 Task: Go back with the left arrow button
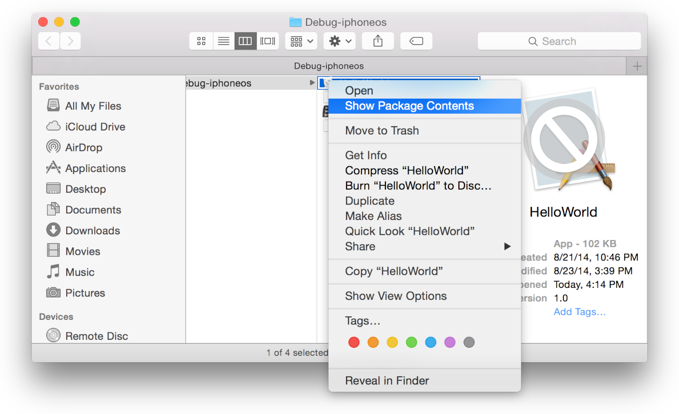click(x=48, y=41)
